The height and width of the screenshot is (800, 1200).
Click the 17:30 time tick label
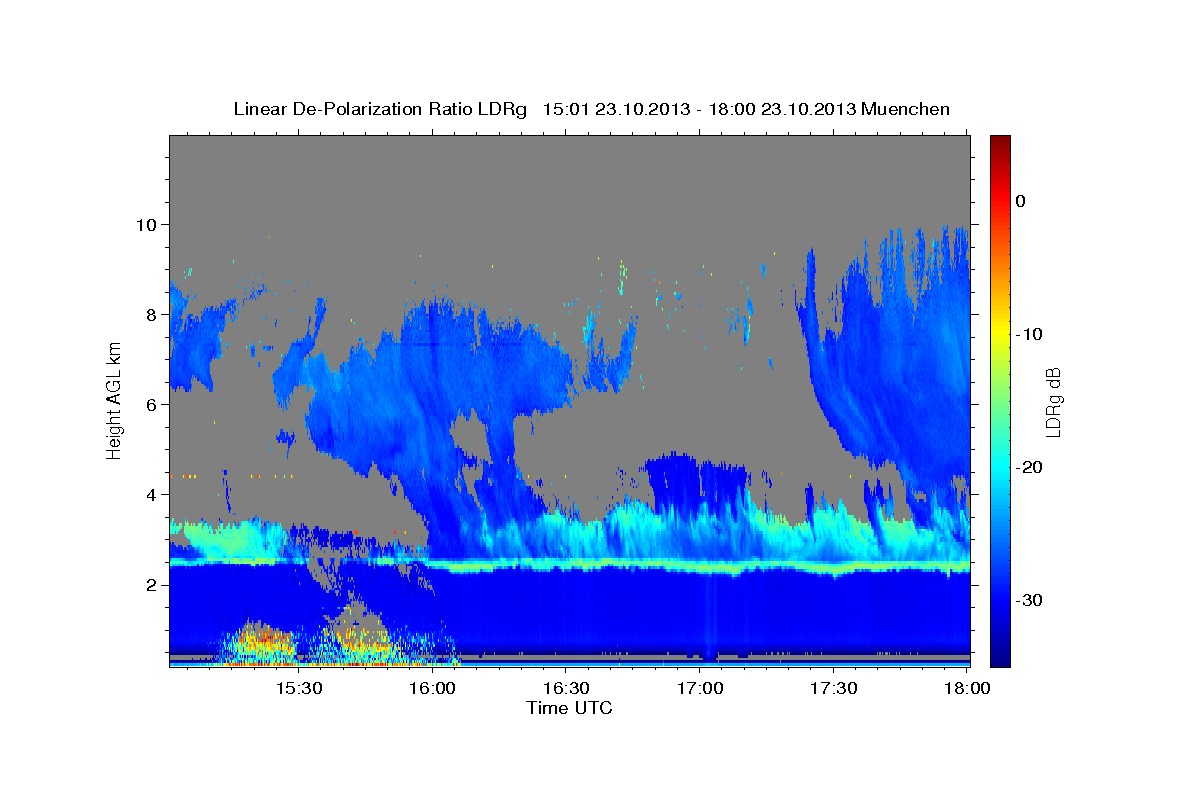834,689
